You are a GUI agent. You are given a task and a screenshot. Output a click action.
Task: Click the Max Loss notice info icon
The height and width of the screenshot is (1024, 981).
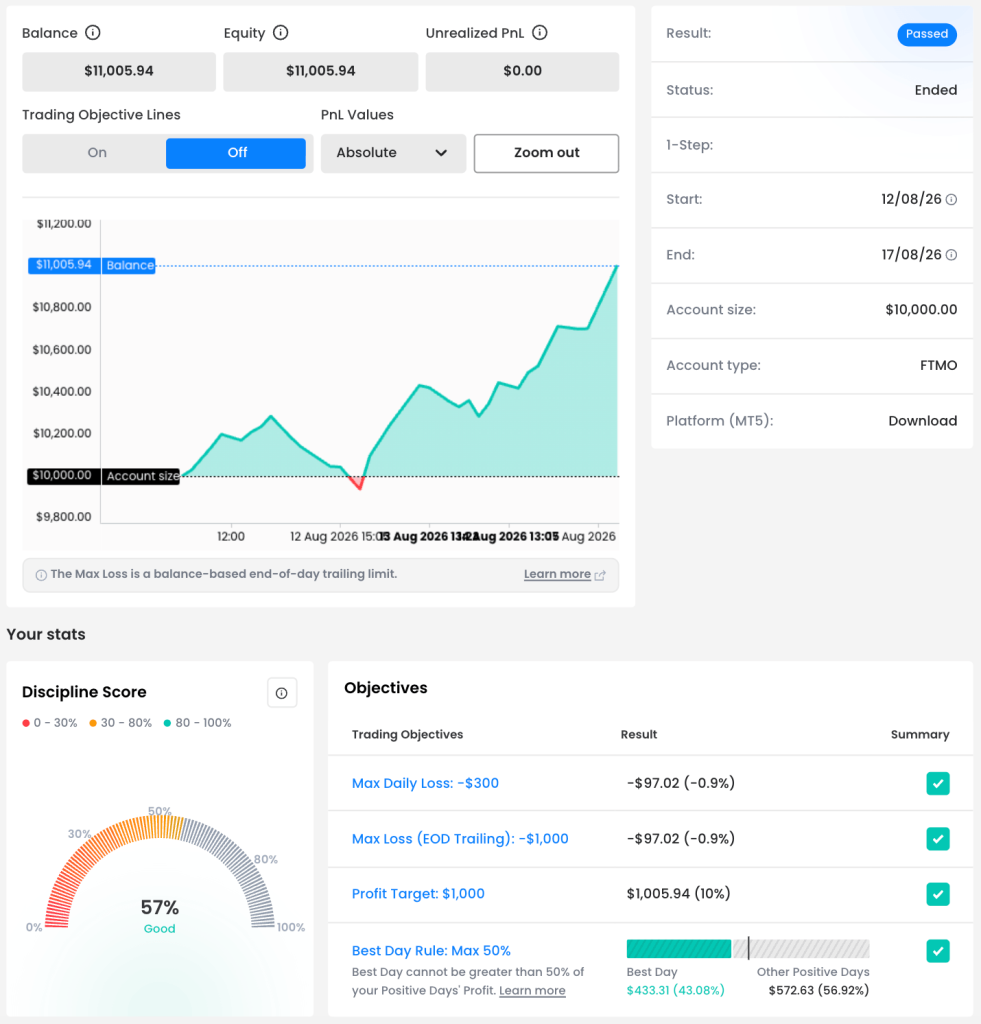click(x=40, y=575)
